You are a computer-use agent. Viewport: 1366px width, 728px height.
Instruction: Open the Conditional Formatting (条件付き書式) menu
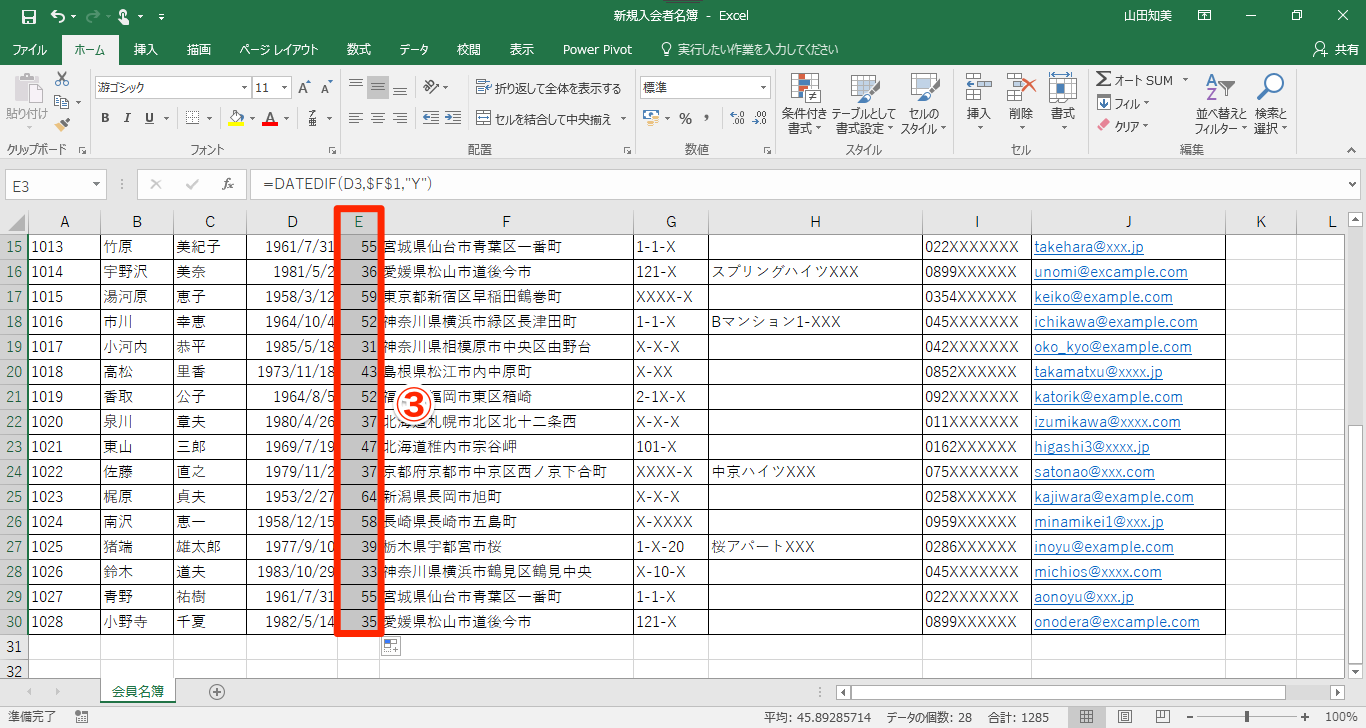tap(805, 104)
